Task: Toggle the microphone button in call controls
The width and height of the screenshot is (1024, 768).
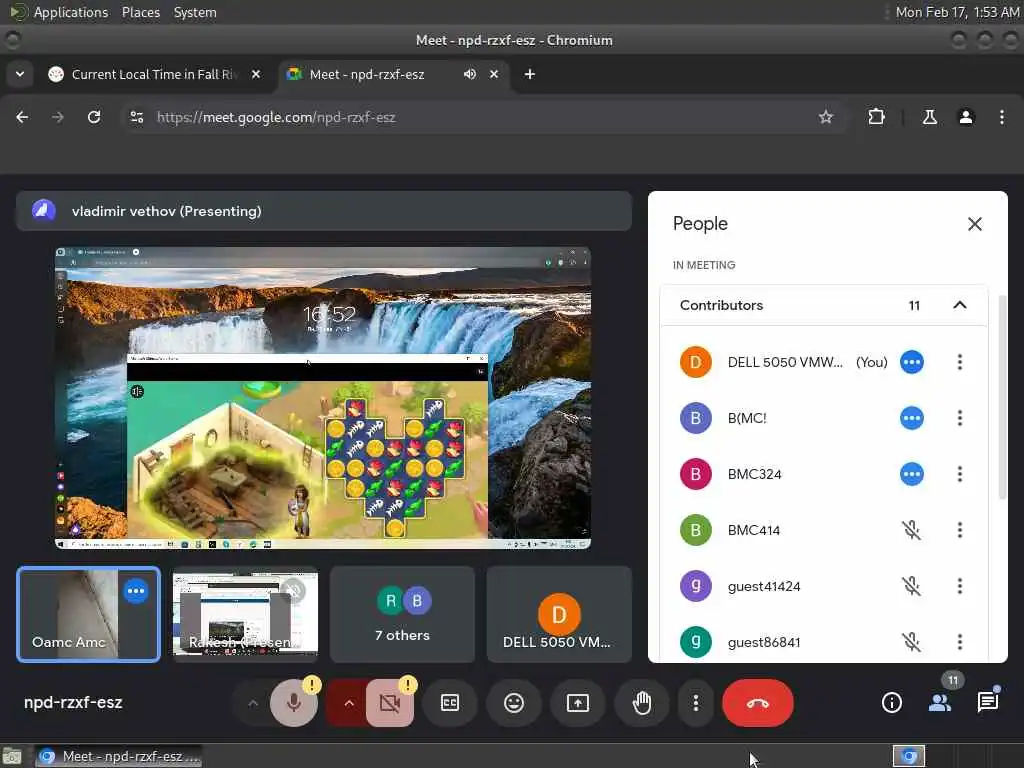Action: [294, 703]
